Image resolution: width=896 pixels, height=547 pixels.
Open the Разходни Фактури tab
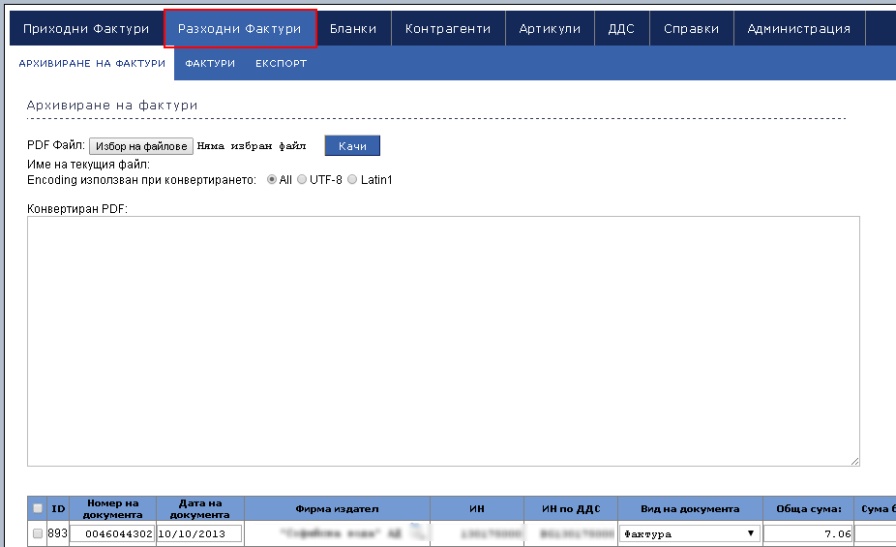[x=239, y=29]
